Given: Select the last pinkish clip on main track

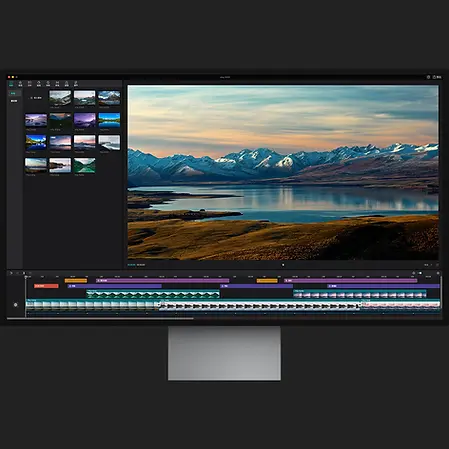Looking at the screenshot, I should [x=401, y=305].
